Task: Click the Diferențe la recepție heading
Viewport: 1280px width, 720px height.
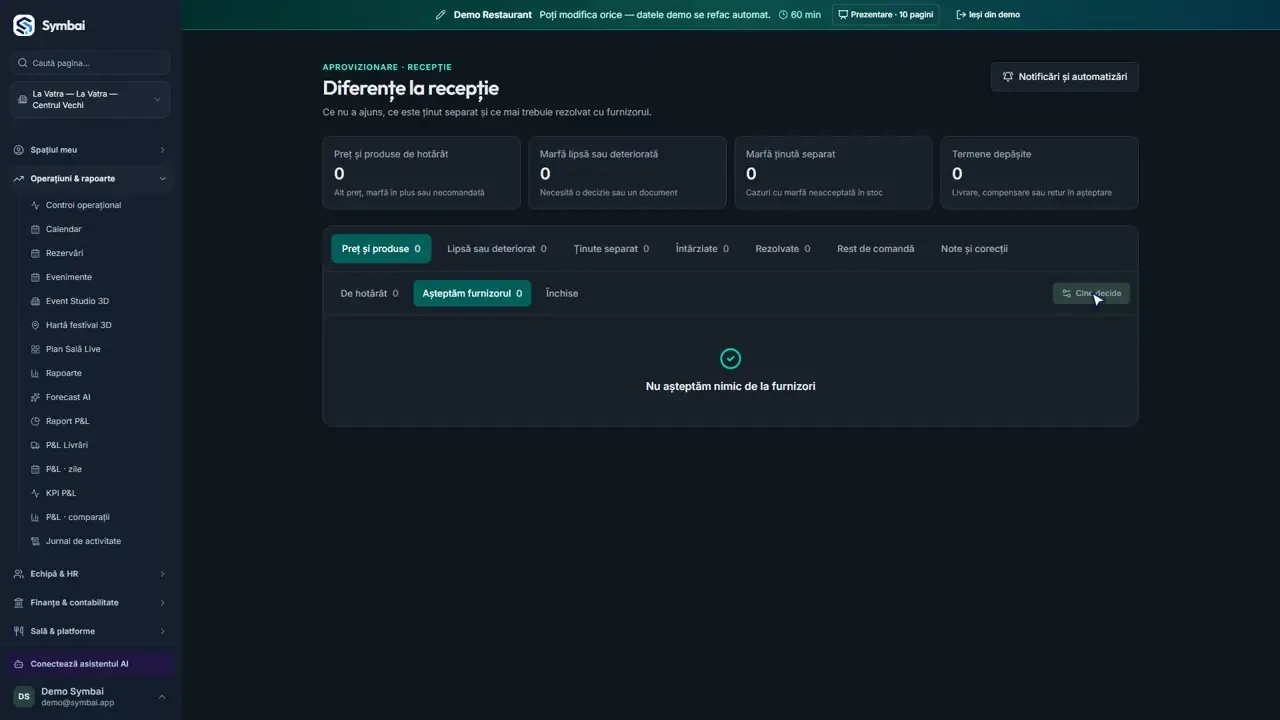Action: [x=410, y=89]
